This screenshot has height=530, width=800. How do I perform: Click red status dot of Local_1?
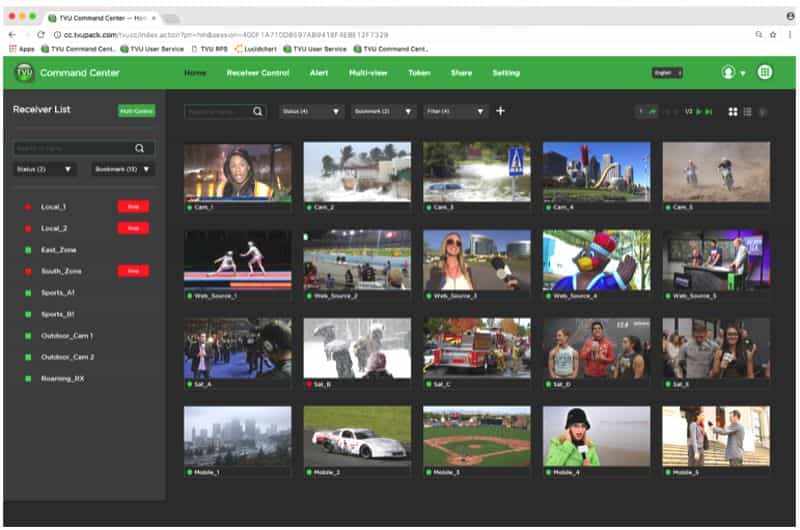[x=28, y=207]
